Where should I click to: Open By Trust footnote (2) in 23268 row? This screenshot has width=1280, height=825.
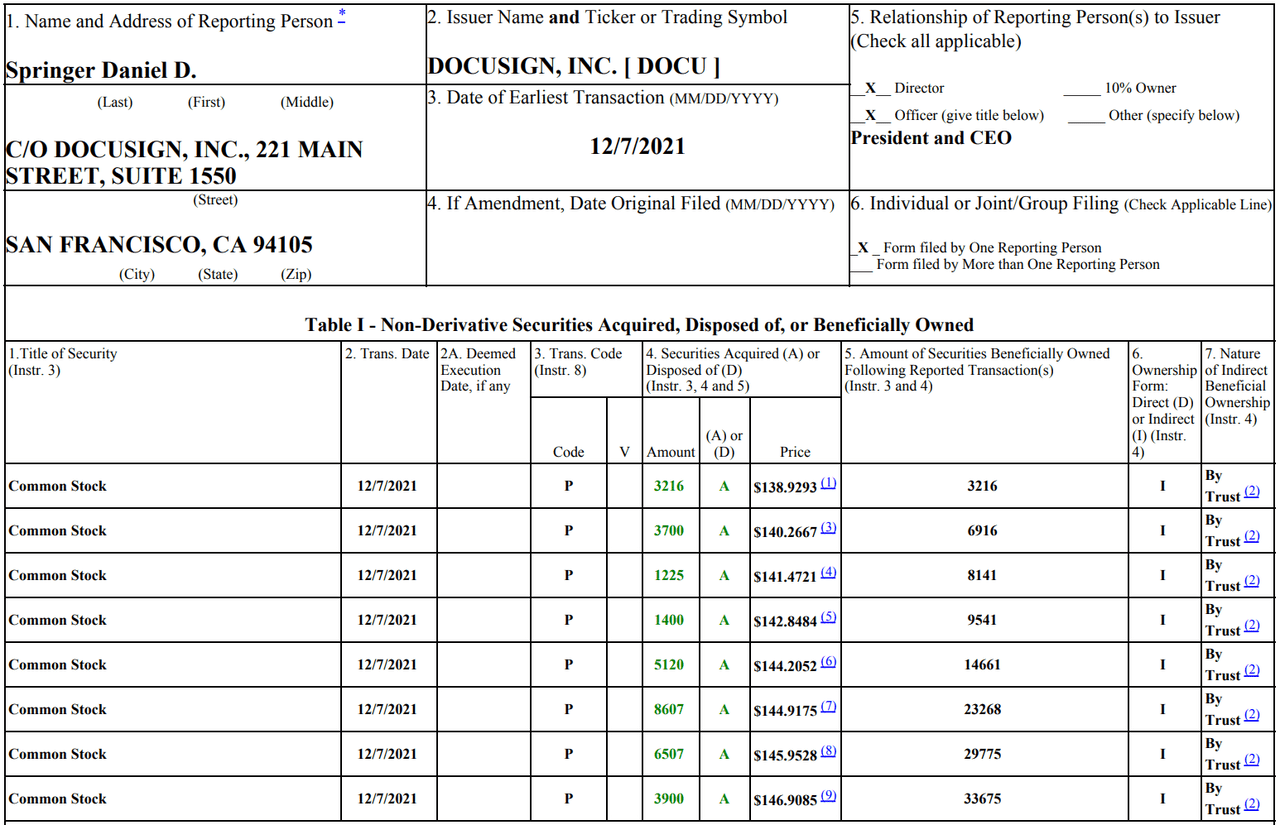click(x=1251, y=717)
